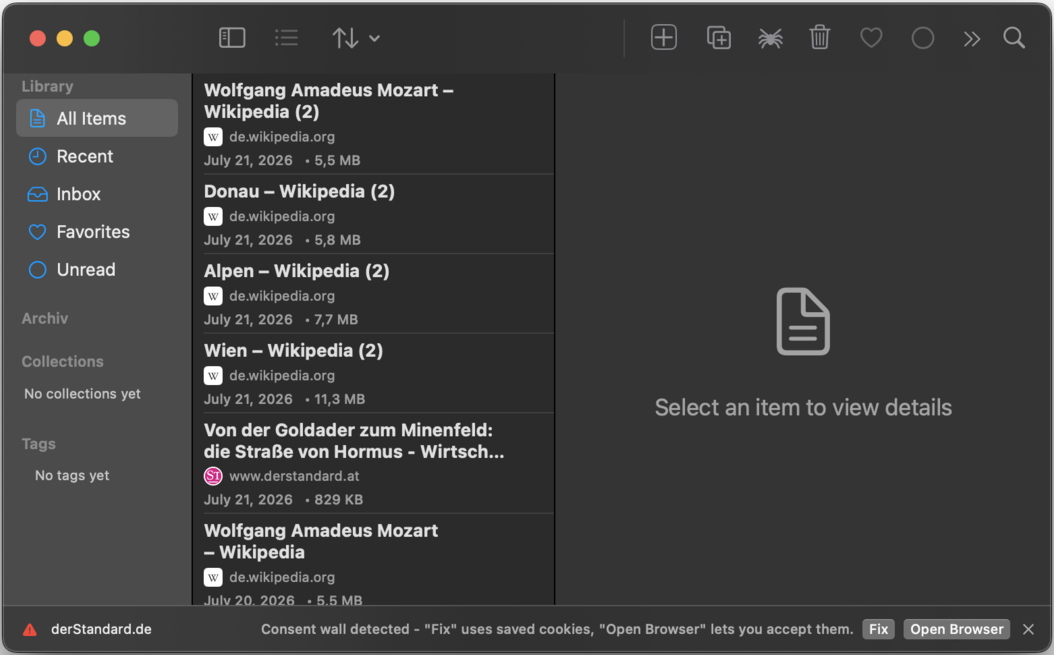Click the add multiple items icon
This screenshot has height=655, width=1054.
tap(719, 37)
